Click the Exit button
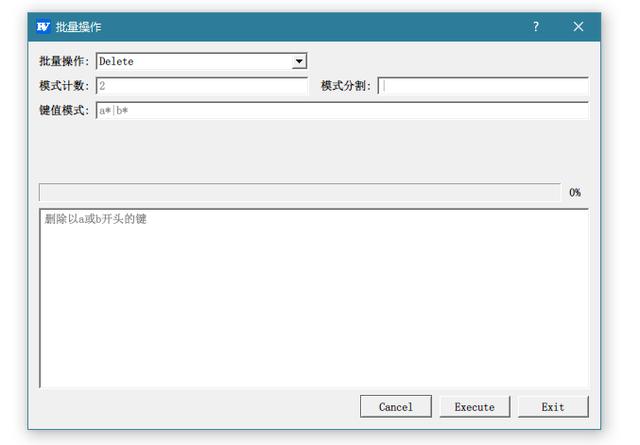640x445 pixels. (553, 407)
